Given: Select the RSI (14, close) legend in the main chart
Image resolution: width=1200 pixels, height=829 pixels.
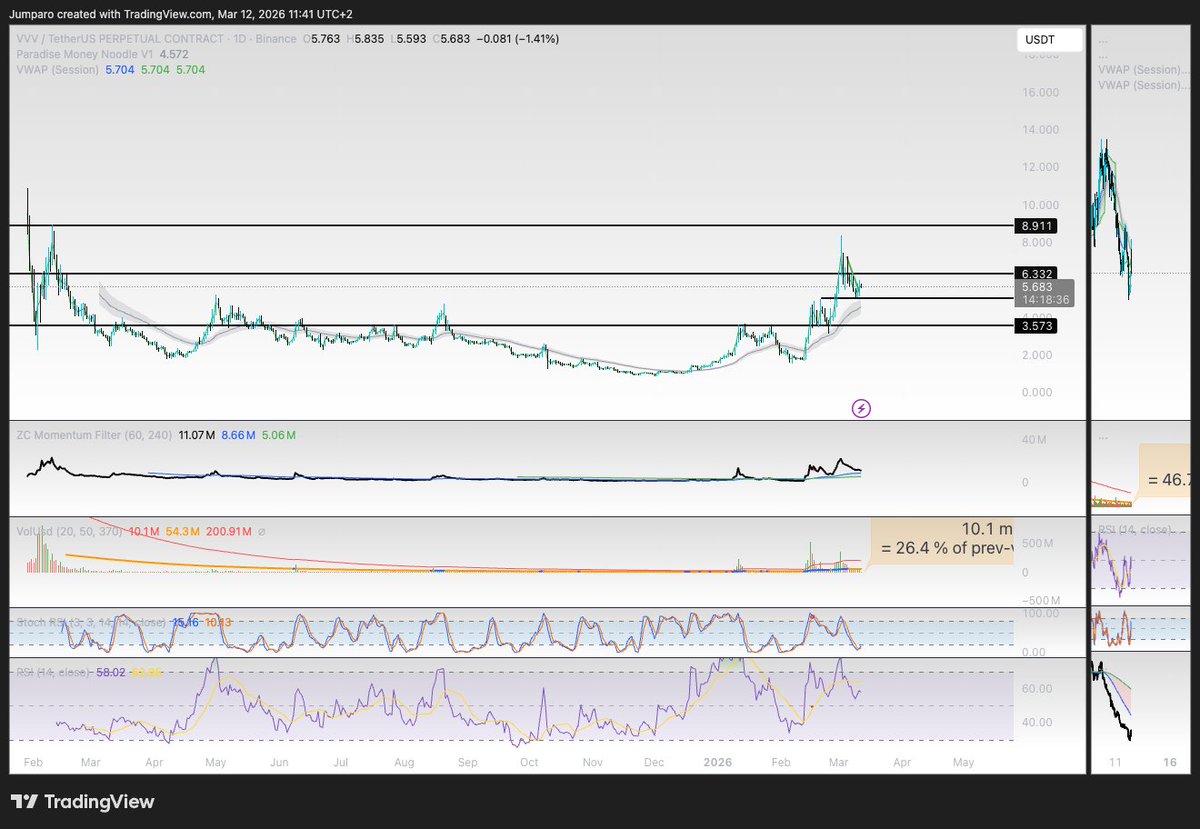Looking at the screenshot, I should [x=52, y=671].
